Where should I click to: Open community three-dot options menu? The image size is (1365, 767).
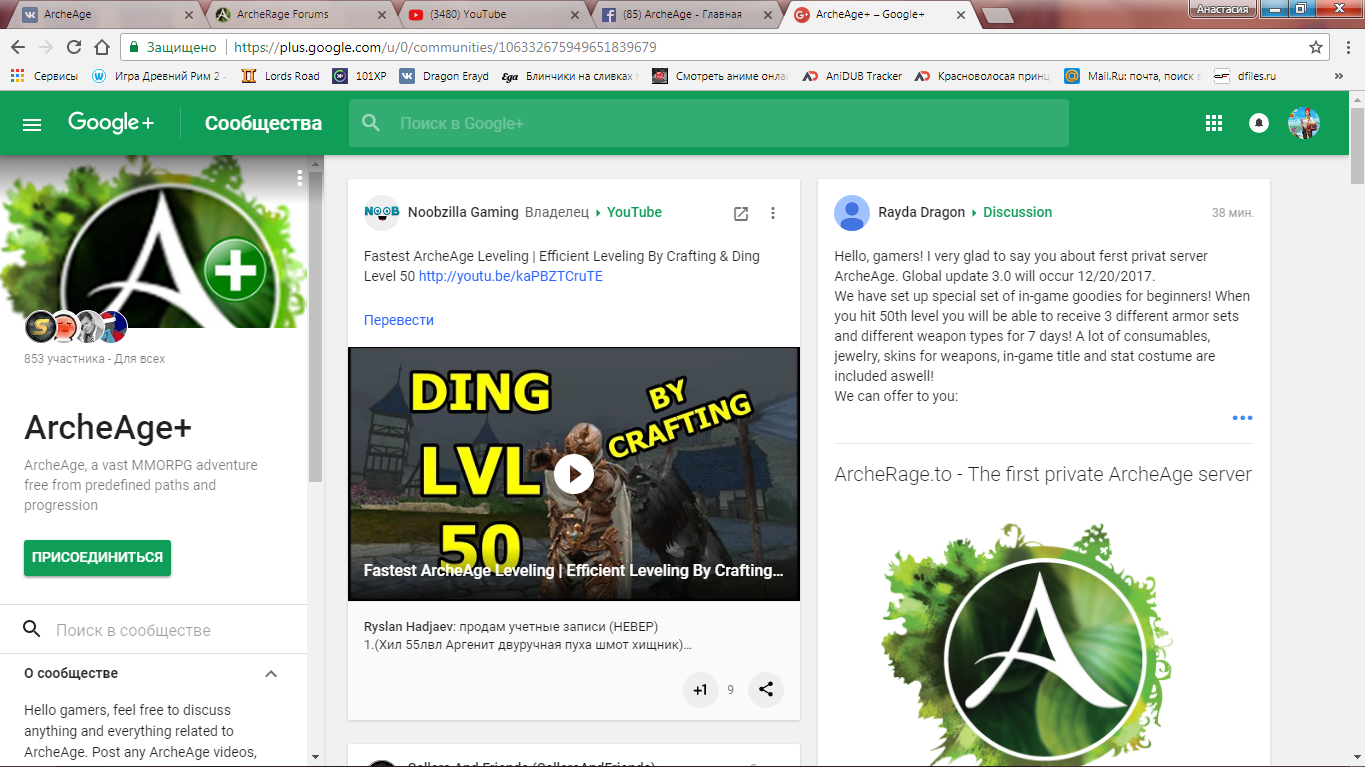[x=299, y=178]
